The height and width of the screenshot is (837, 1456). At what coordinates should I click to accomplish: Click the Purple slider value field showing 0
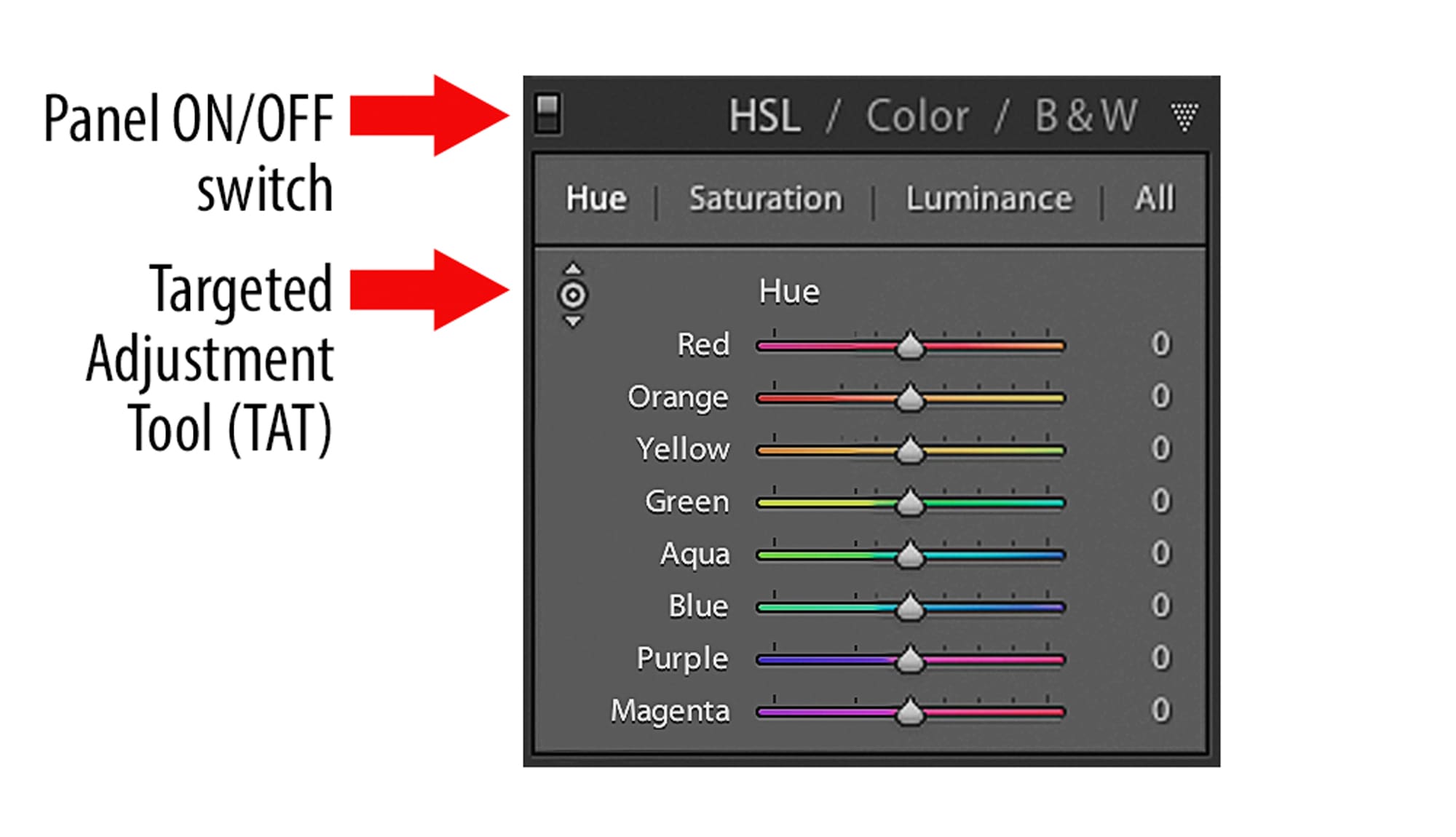coord(1160,659)
